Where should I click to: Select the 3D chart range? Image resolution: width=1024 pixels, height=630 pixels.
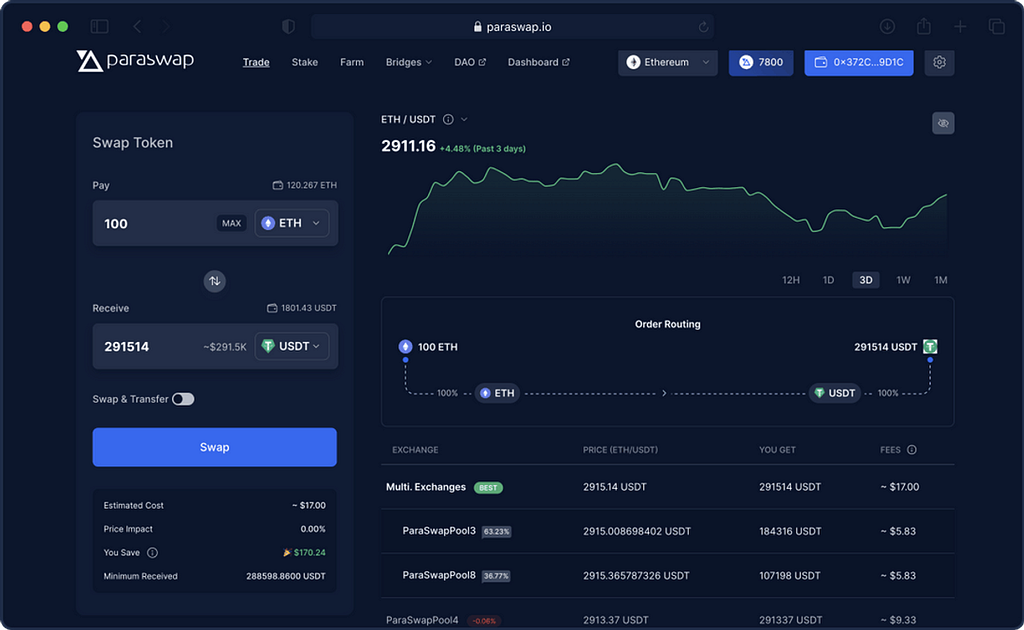pyautogui.click(x=865, y=280)
